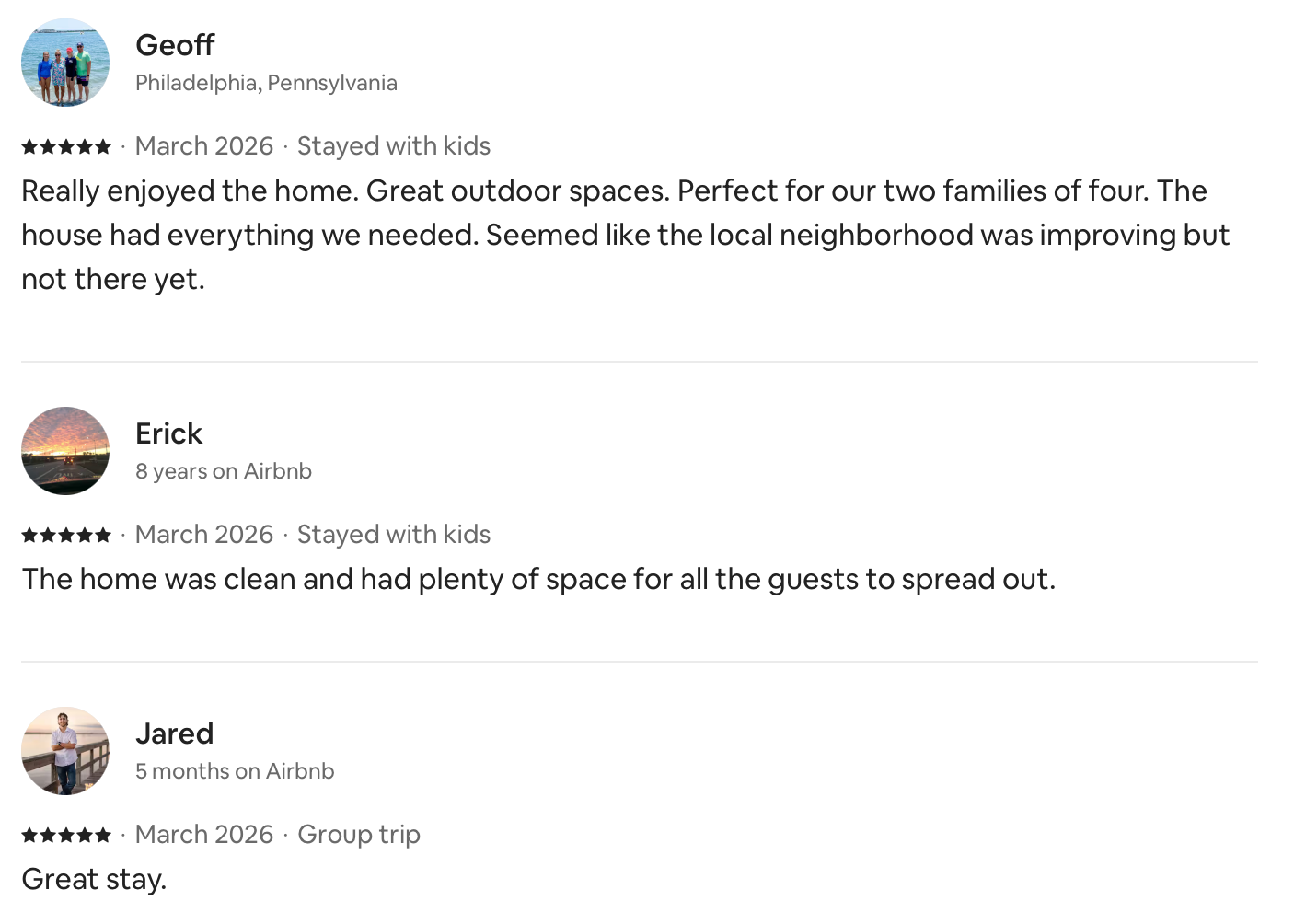The image size is (1294, 924).
Task: Click Jared's 'Great stay.' review text
Action: coord(94,879)
